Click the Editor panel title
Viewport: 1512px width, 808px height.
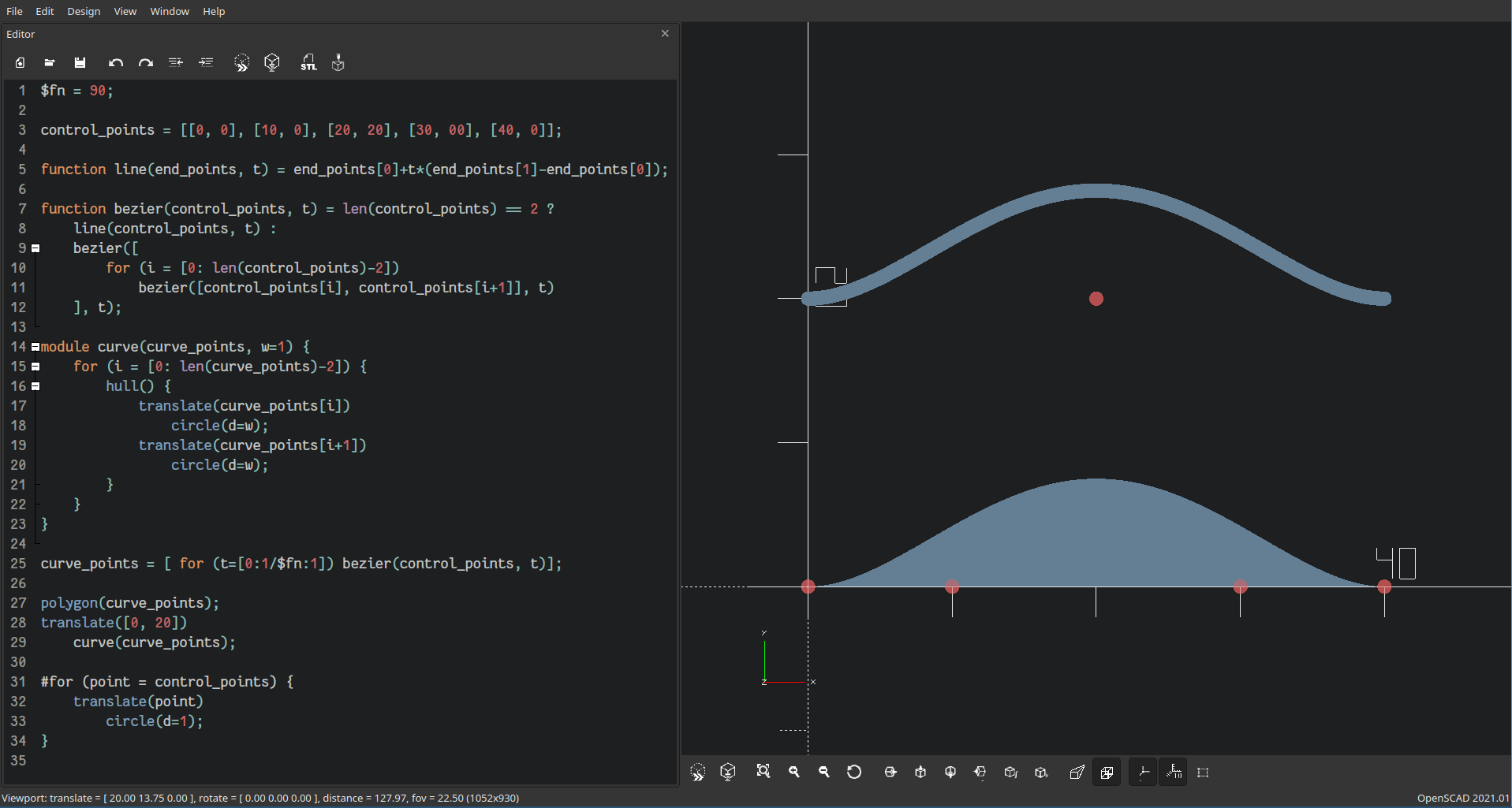pos(21,34)
